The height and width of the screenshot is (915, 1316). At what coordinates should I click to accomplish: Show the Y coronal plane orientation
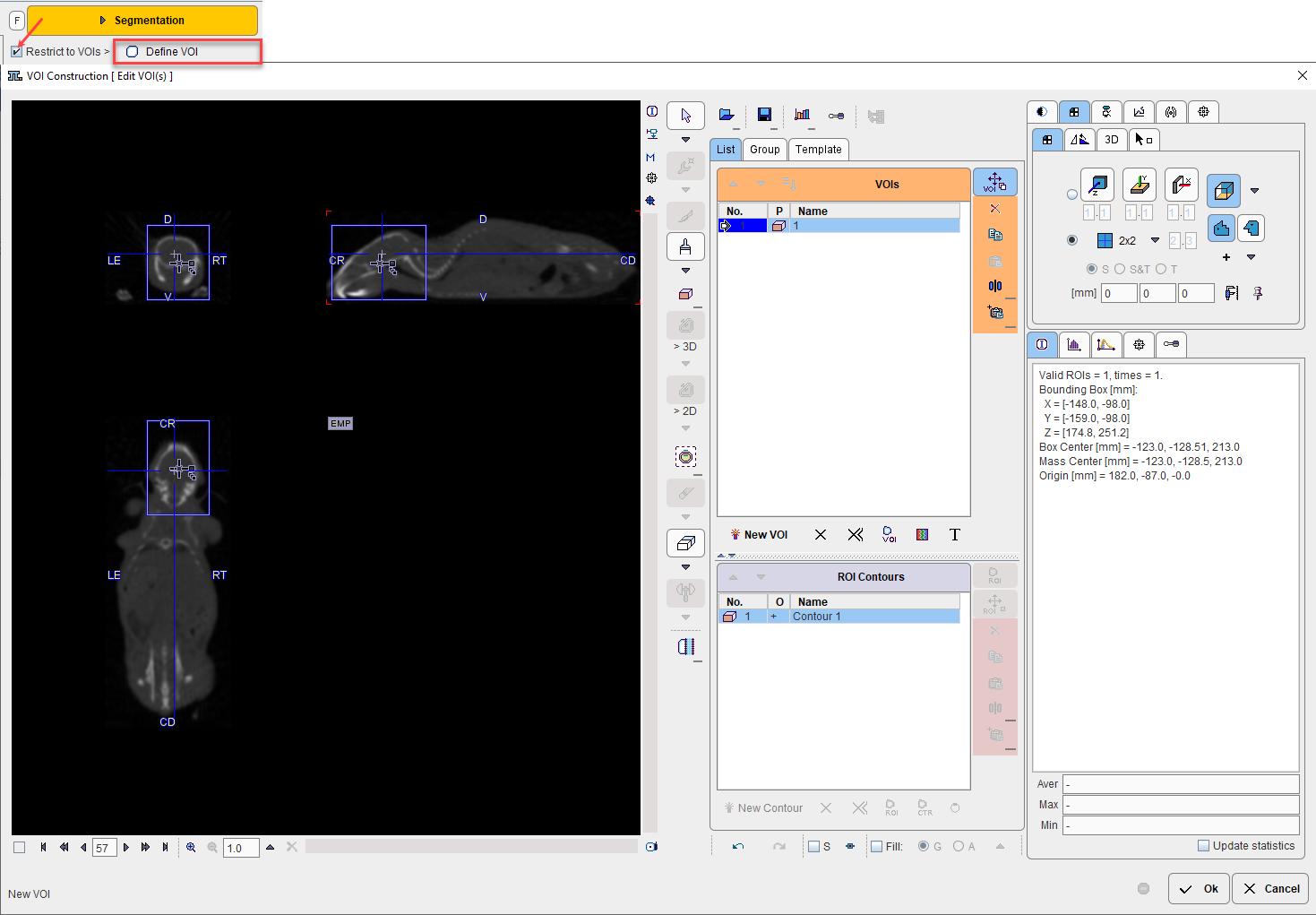[x=1140, y=185]
